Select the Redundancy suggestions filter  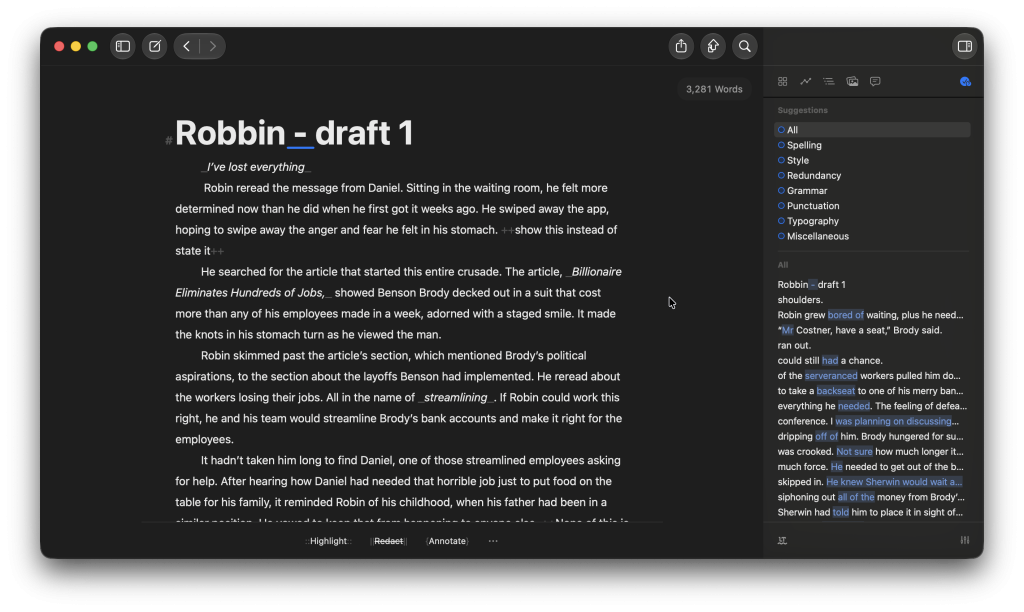[872, 176]
